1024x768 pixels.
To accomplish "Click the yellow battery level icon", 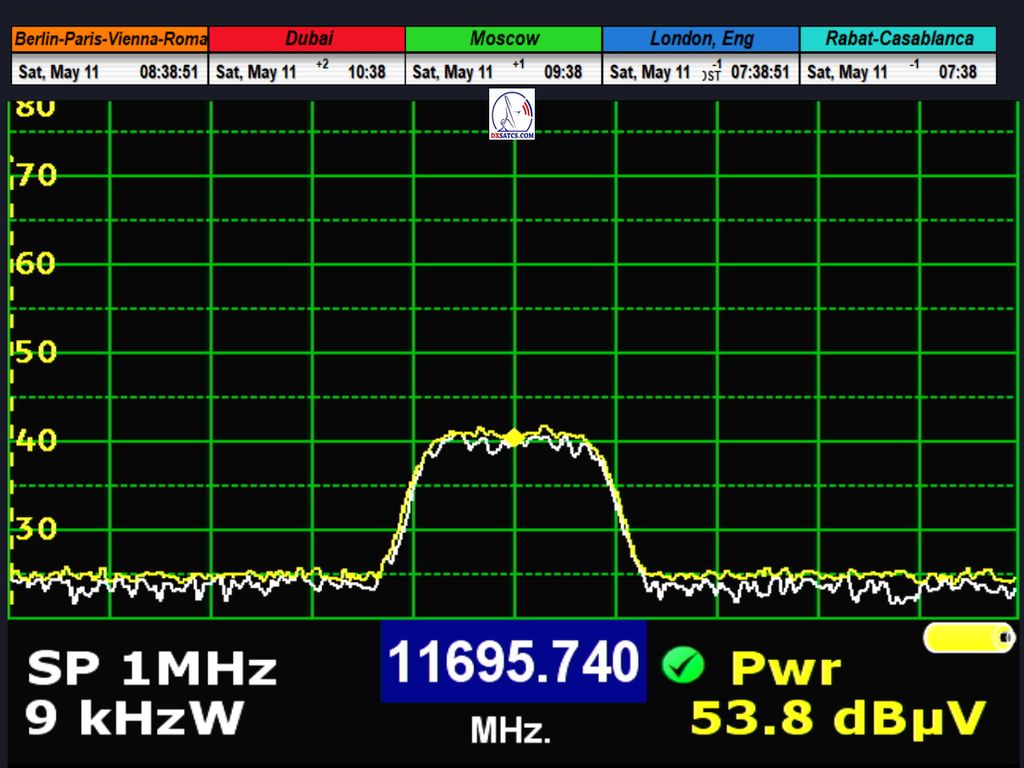I will pyautogui.click(x=968, y=637).
